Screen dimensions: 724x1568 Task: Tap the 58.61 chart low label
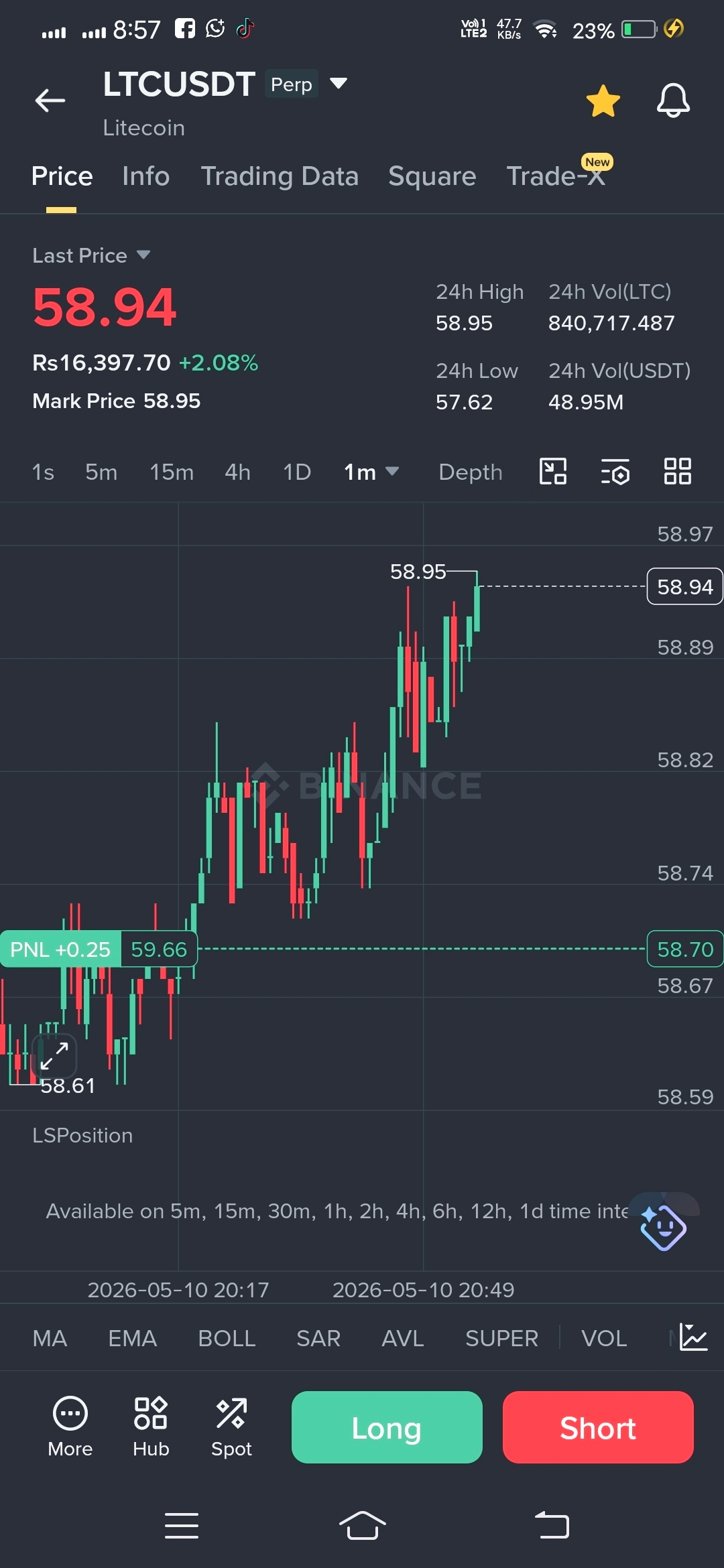coord(68,1086)
